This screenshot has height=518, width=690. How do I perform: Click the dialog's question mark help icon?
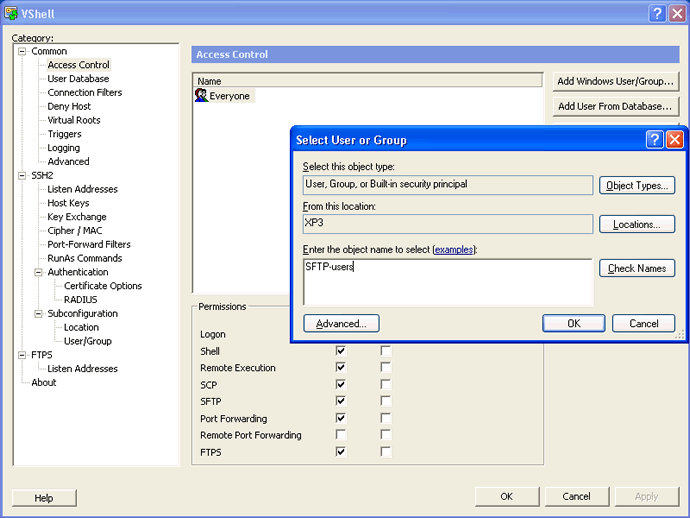(654, 140)
